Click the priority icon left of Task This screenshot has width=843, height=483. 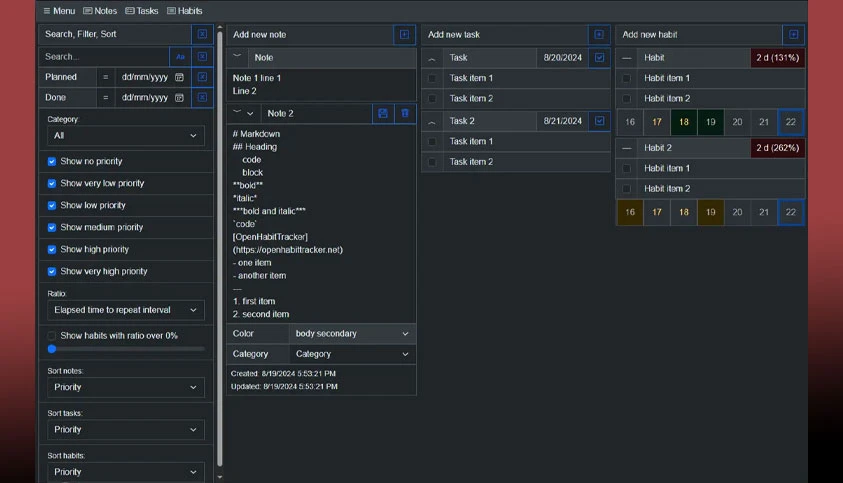pyautogui.click(x=432, y=58)
